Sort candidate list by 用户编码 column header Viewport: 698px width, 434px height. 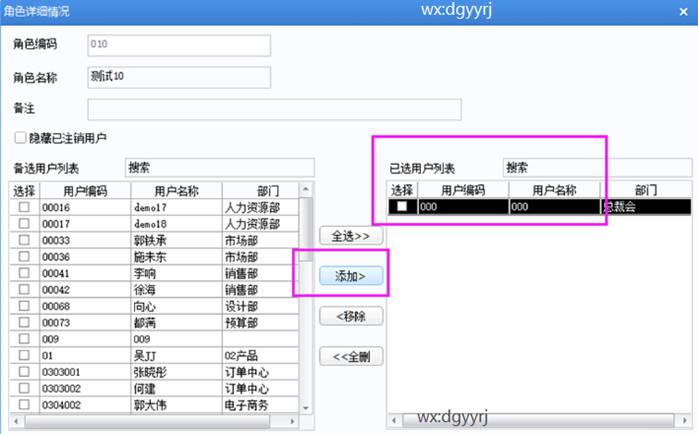(86, 190)
